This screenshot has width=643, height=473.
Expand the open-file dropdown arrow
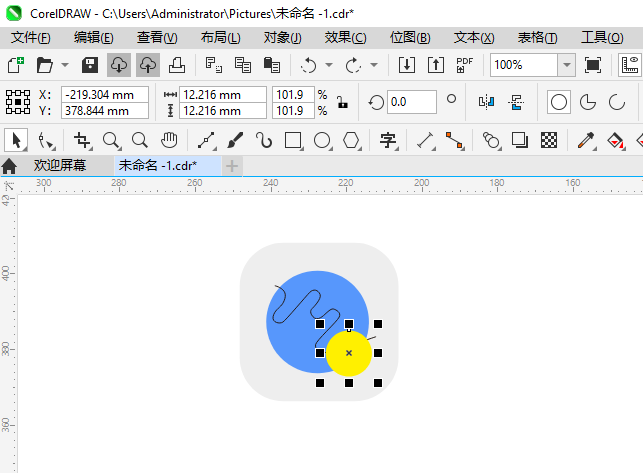(65, 65)
